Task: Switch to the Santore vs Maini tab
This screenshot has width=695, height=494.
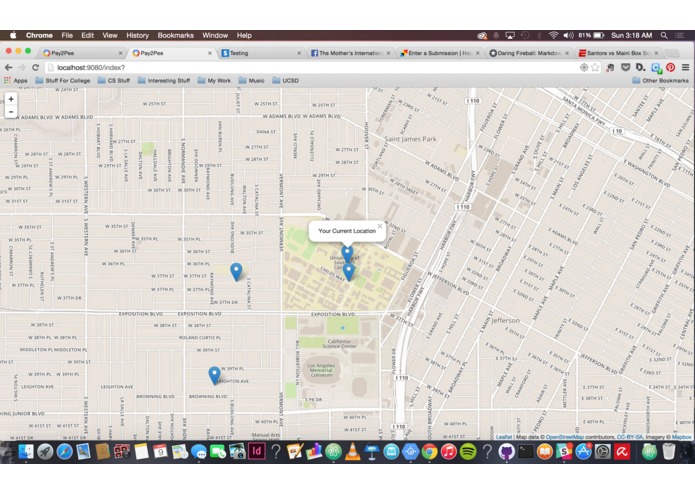Action: click(x=618, y=53)
